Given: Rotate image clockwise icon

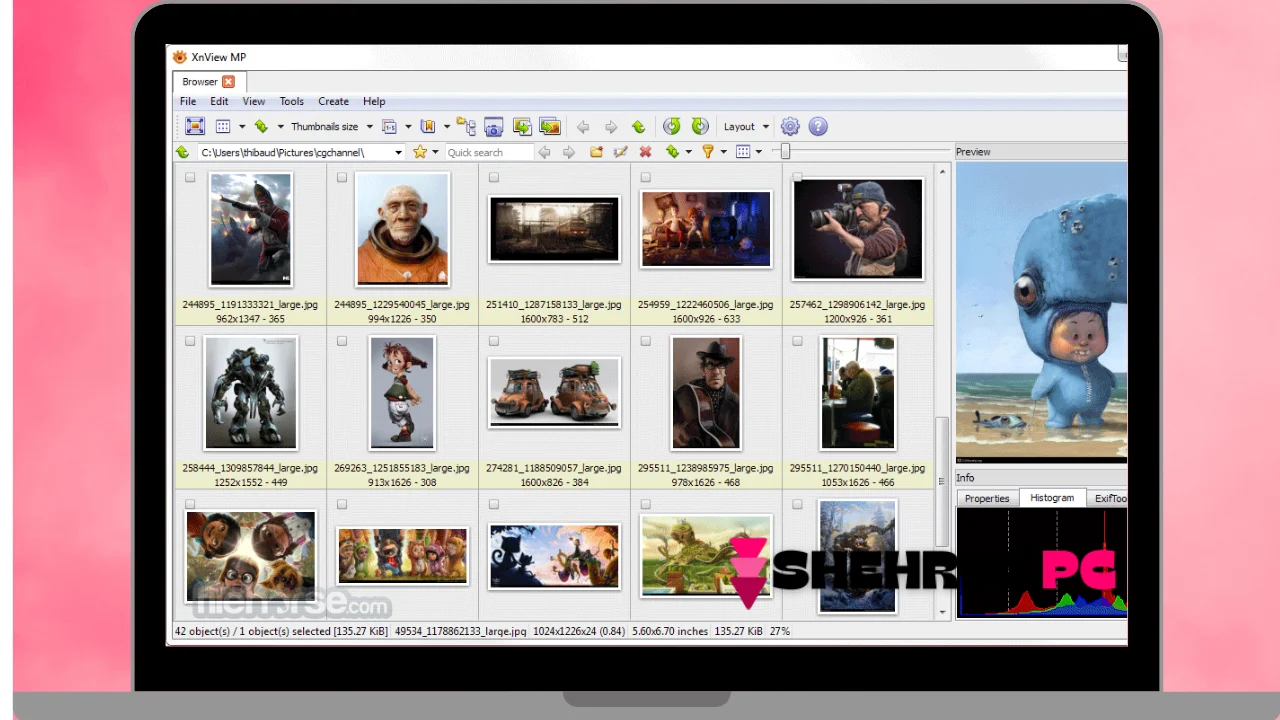Looking at the screenshot, I should tap(700, 126).
